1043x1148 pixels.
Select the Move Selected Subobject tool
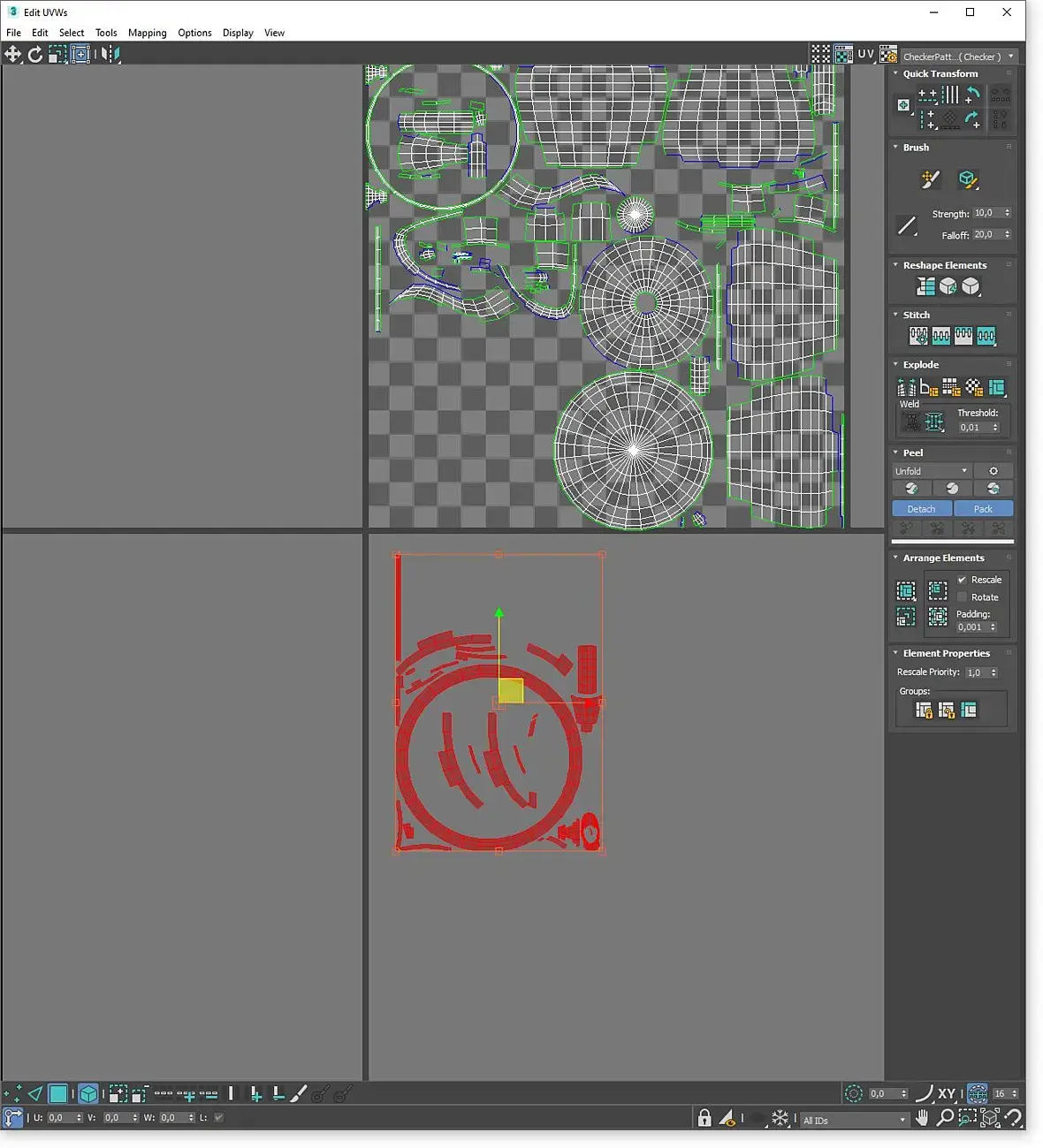[x=12, y=54]
